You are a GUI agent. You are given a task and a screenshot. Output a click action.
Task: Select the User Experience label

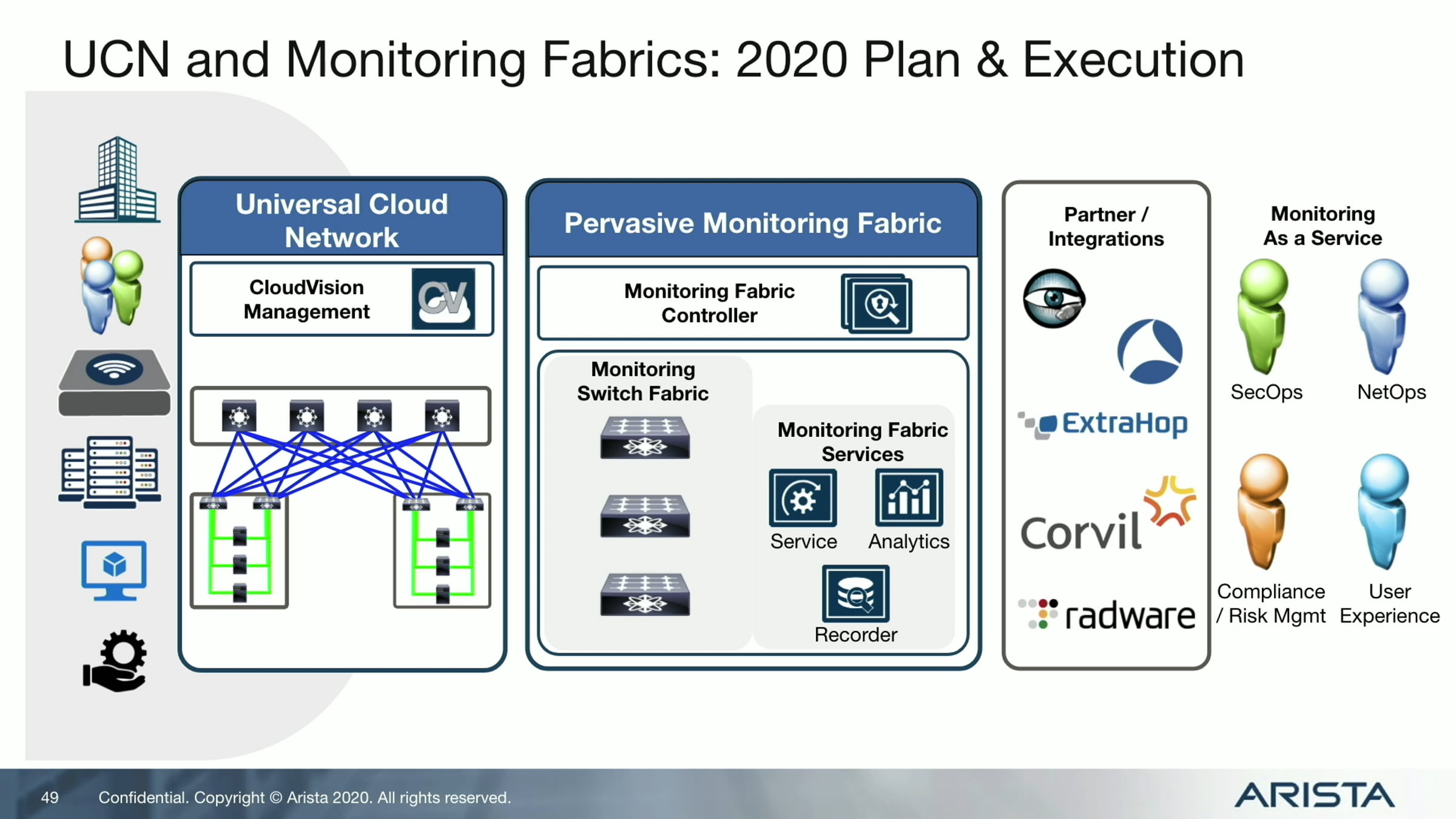pos(1390,603)
